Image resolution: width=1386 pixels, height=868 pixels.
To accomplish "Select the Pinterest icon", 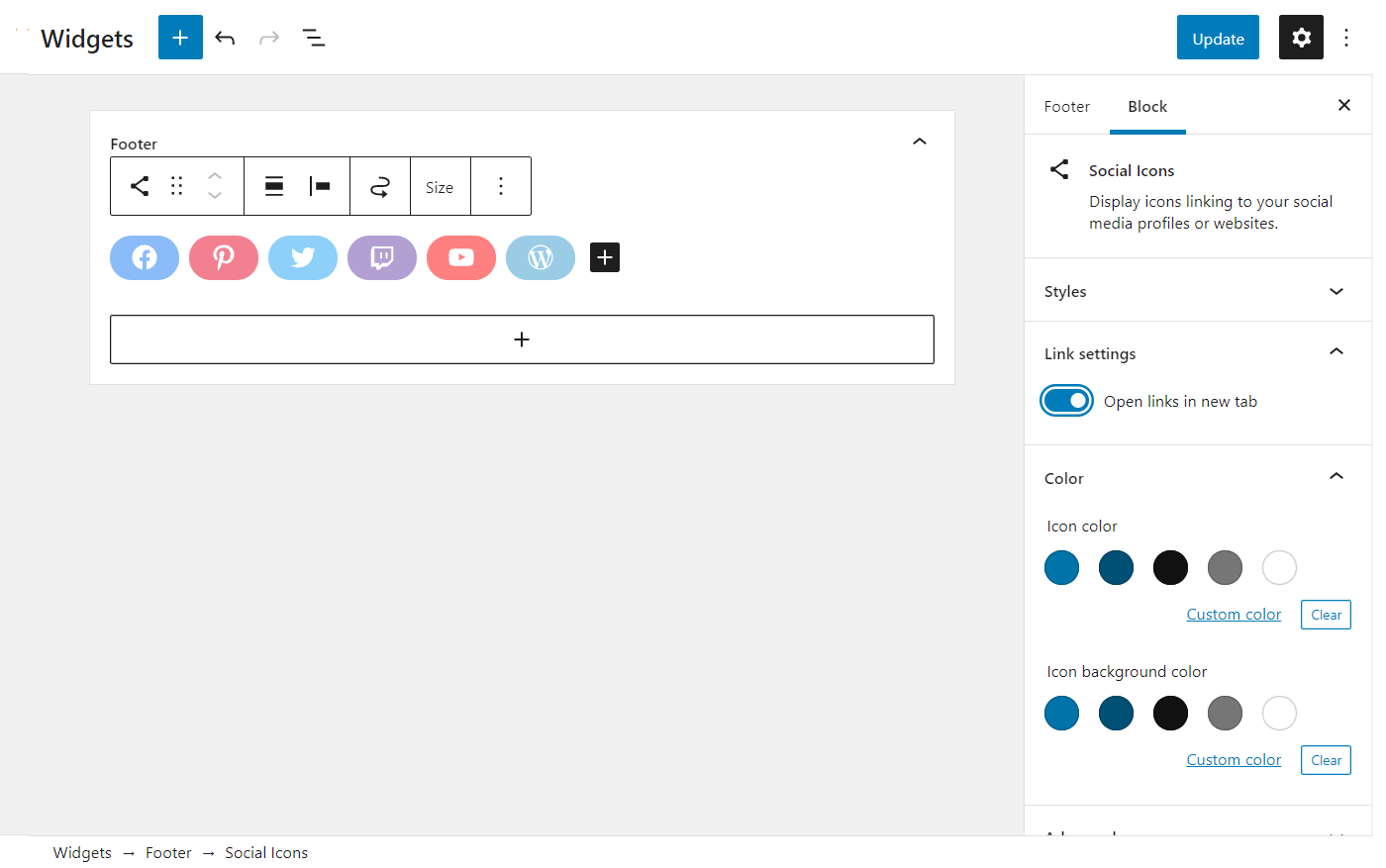I will (x=224, y=257).
